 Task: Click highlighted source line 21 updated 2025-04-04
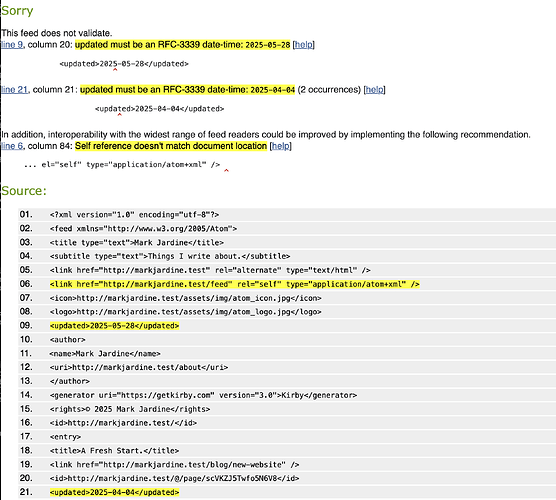pos(115,492)
